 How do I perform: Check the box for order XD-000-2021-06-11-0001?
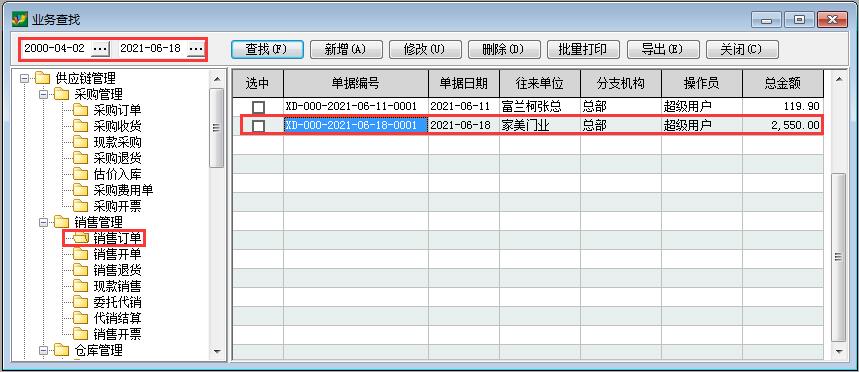point(258,107)
